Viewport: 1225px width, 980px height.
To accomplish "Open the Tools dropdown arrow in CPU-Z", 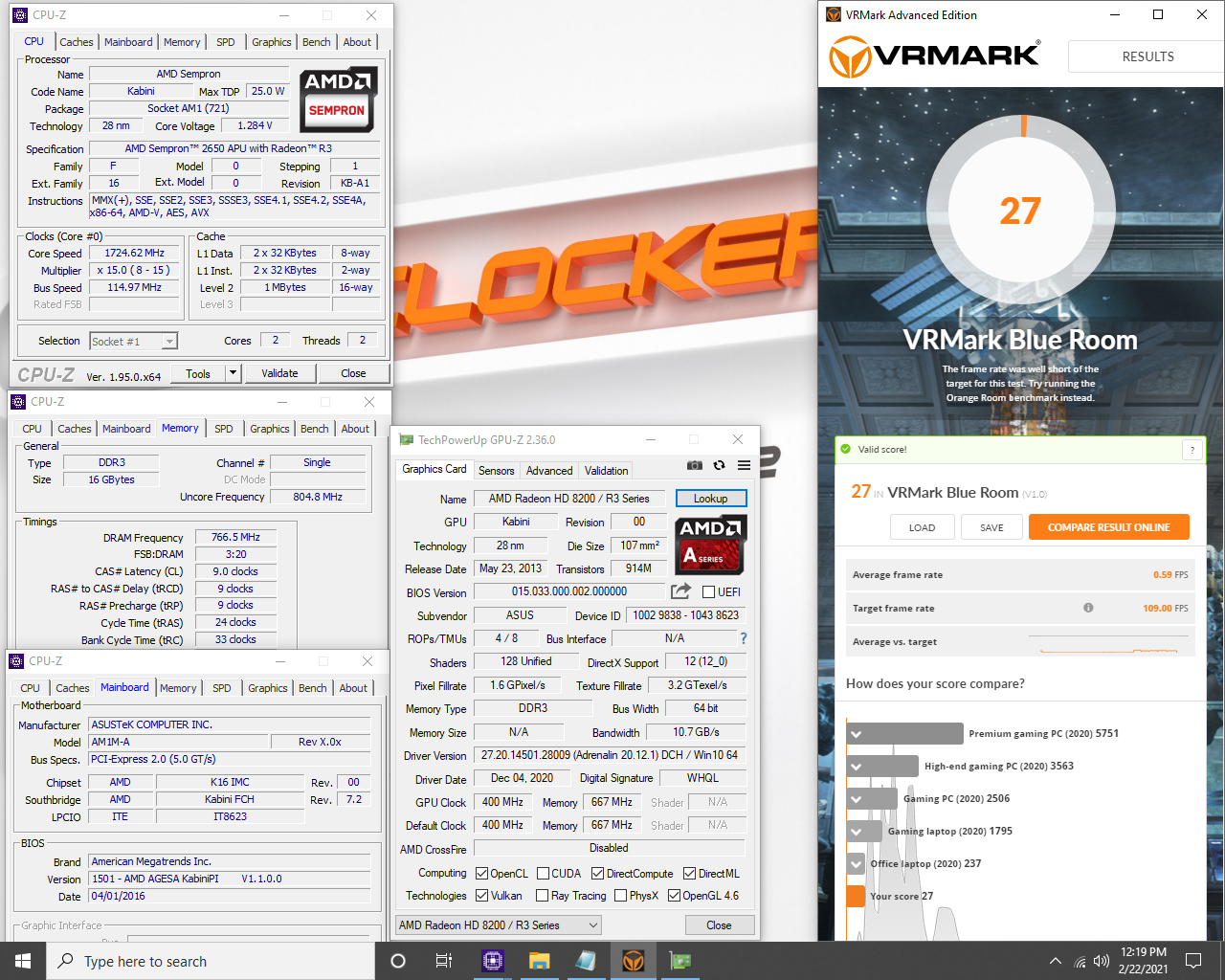I will pyautogui.click(x=233, y=373).
